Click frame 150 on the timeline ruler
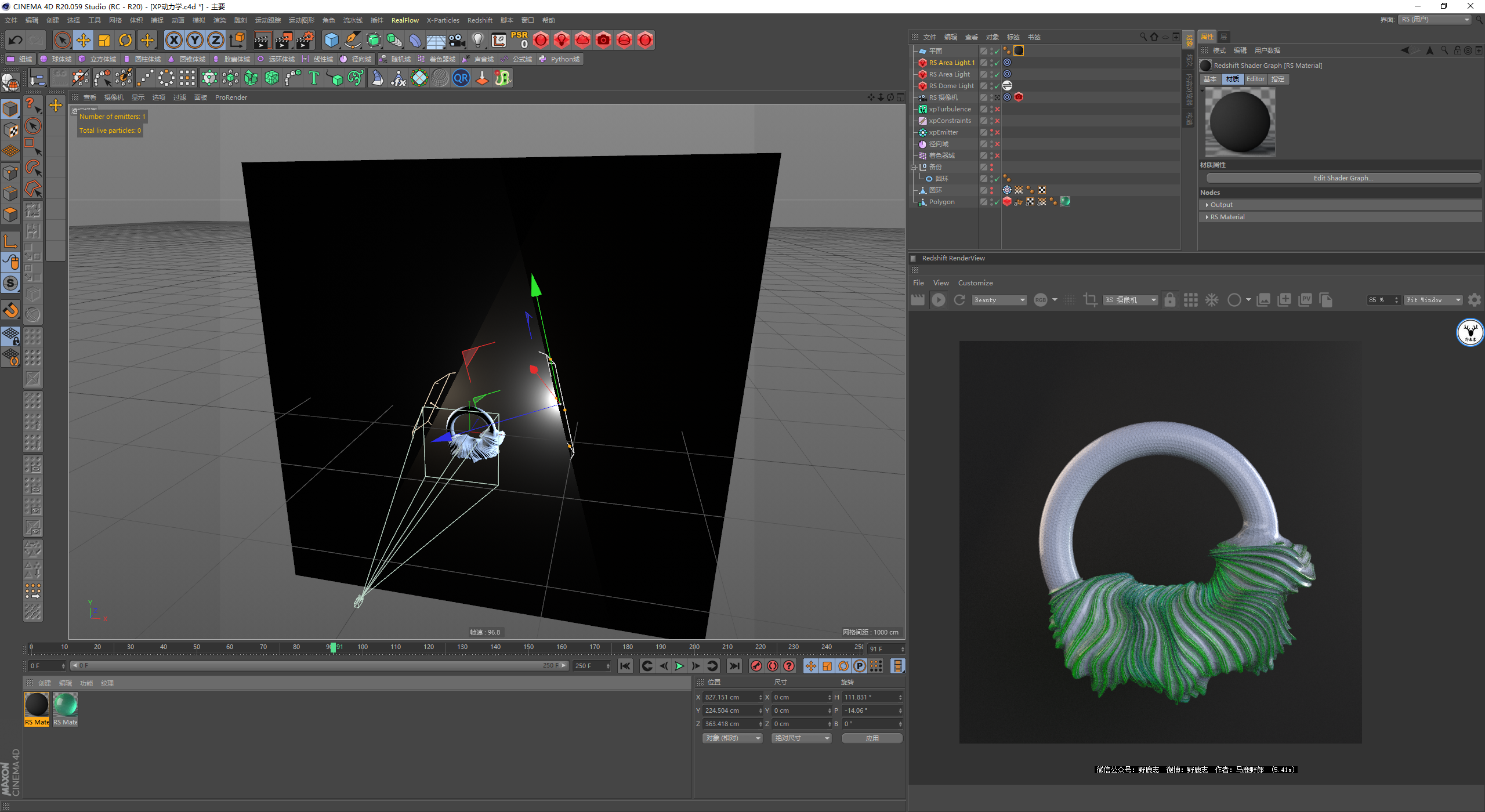The image size is (1485, 812). point(528,647)
